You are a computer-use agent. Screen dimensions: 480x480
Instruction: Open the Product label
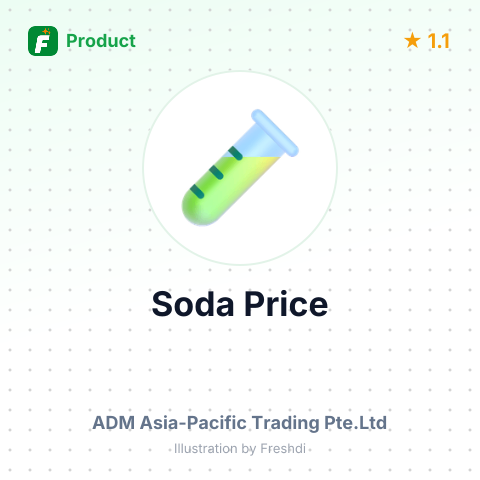coord(101,41)
